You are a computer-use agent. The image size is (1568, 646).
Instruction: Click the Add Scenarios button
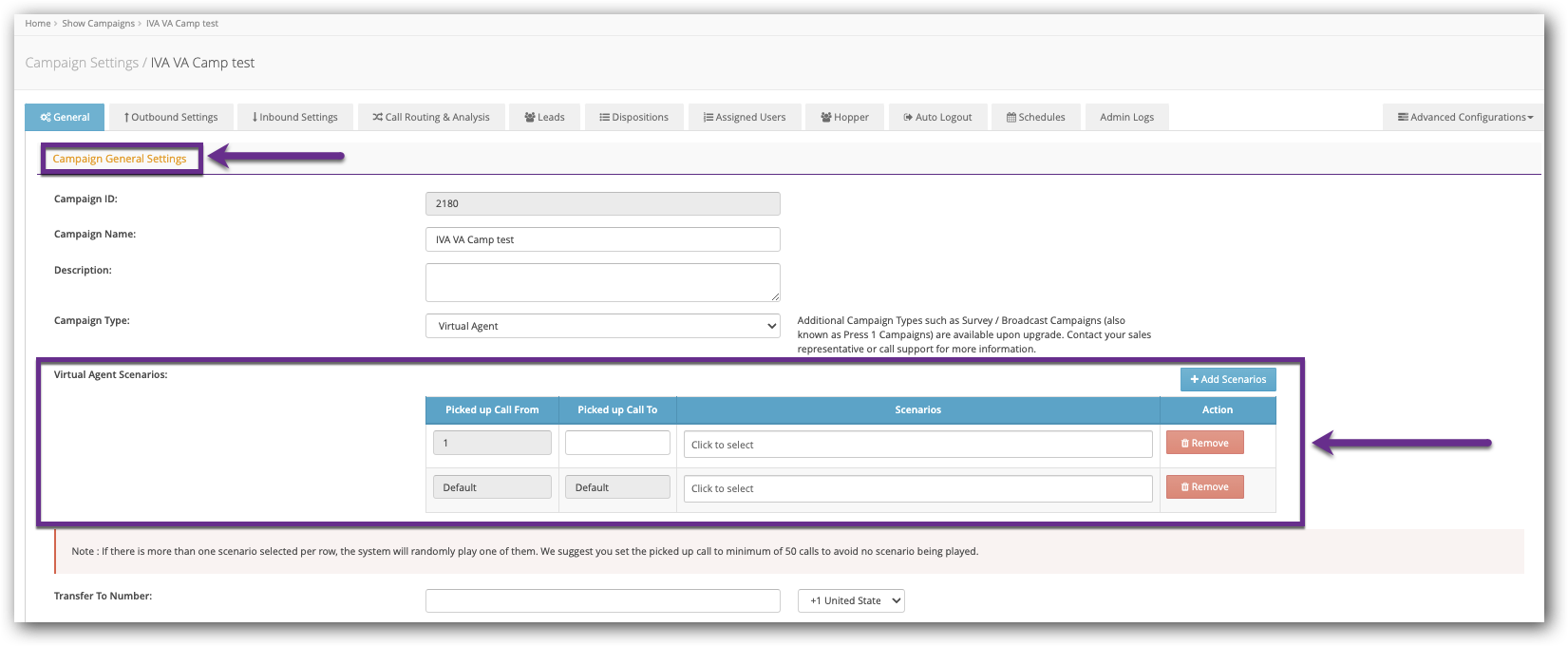pos(1228,379)
